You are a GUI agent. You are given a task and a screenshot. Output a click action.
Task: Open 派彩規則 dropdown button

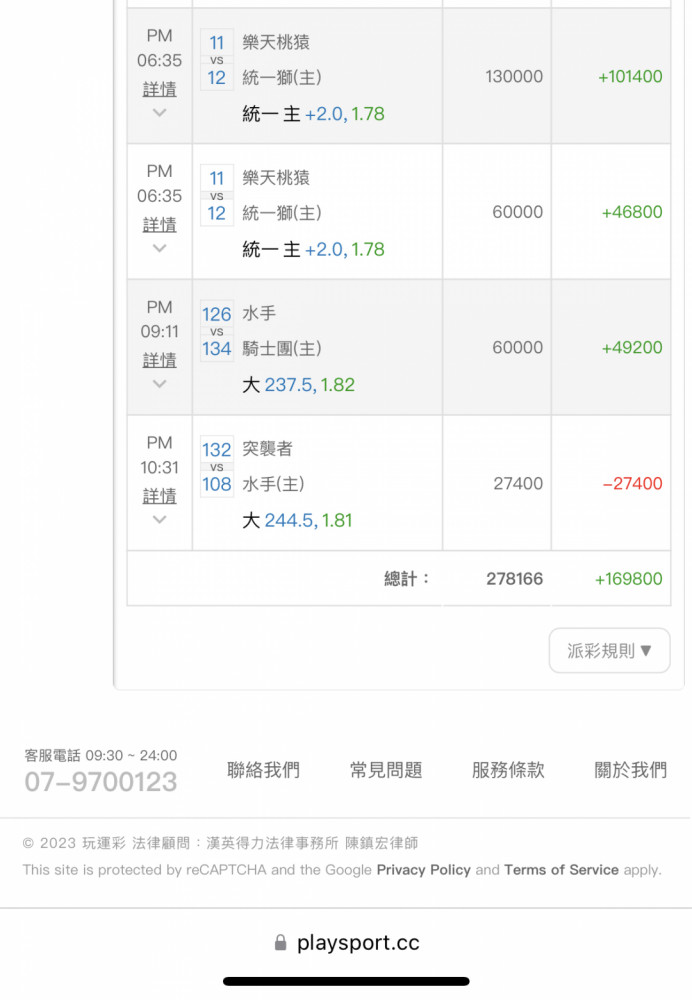click(x=609, y=651)
